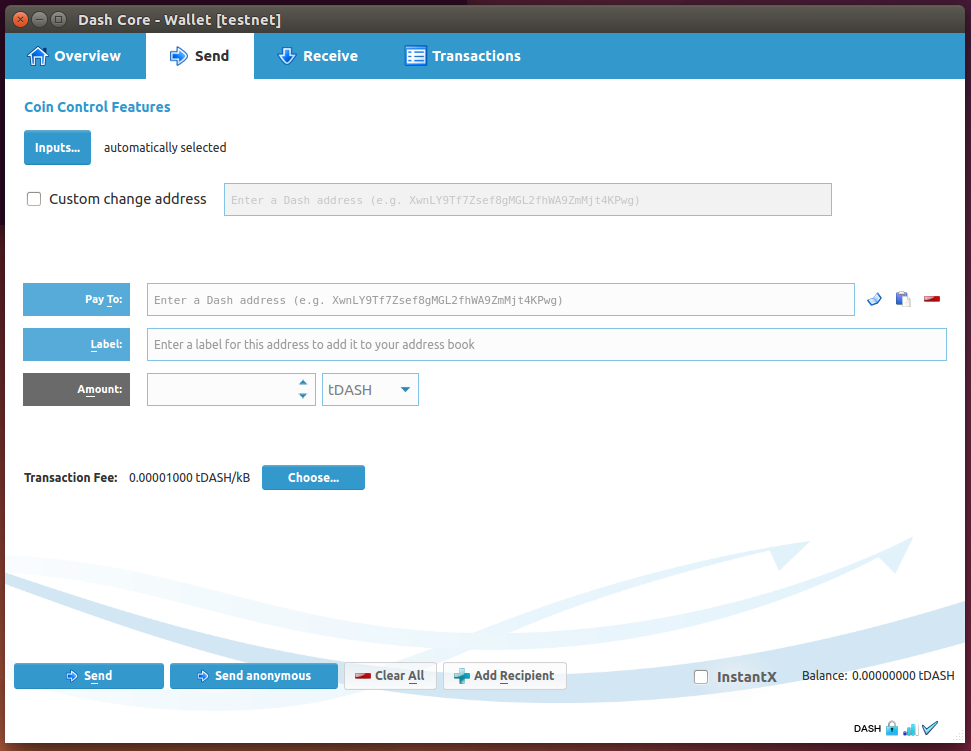Viewport: 971px width, 751px height.
Task: Click the Coin Control Features heading
Action: (x=97, y=106)
